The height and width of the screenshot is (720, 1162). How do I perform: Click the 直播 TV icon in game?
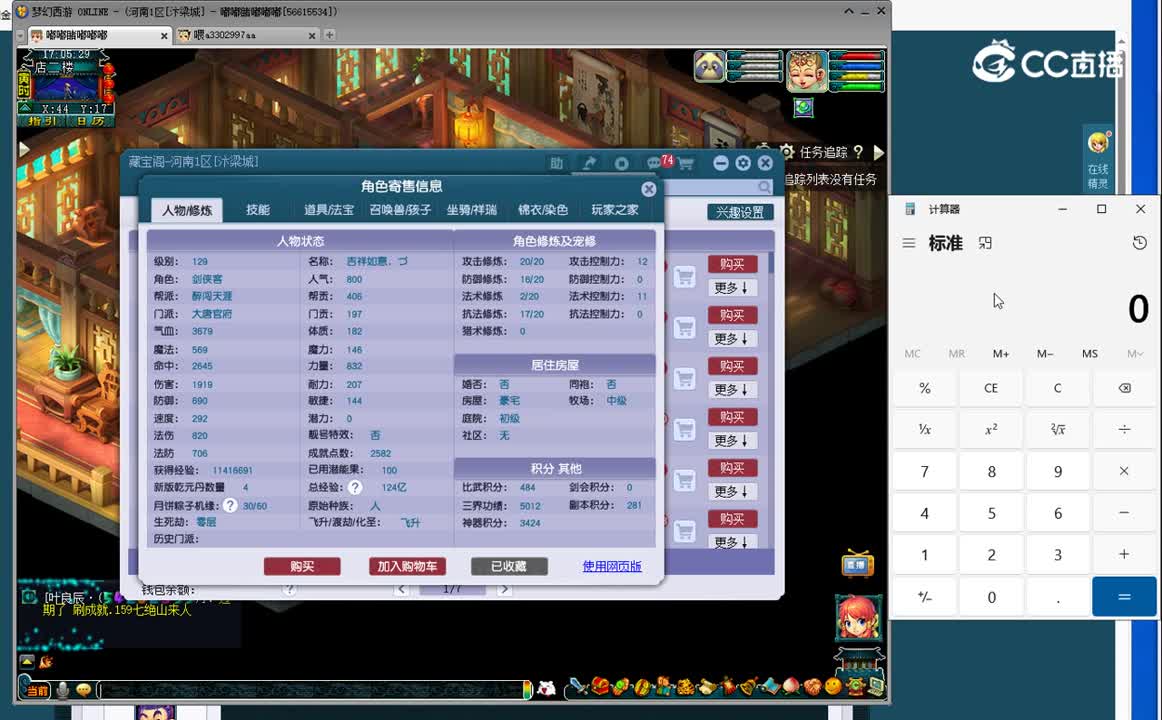coord(857,564)
